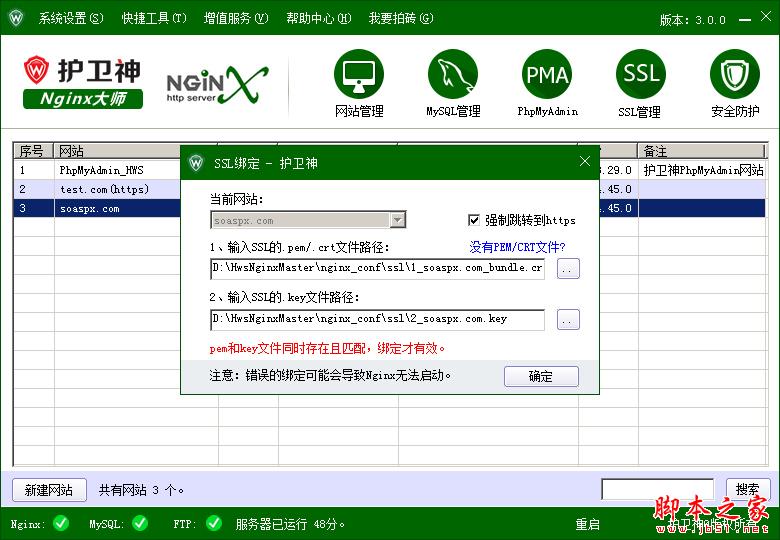Click the 护卫神PhpMyAdmin网站 remark cell

[702, 170]
